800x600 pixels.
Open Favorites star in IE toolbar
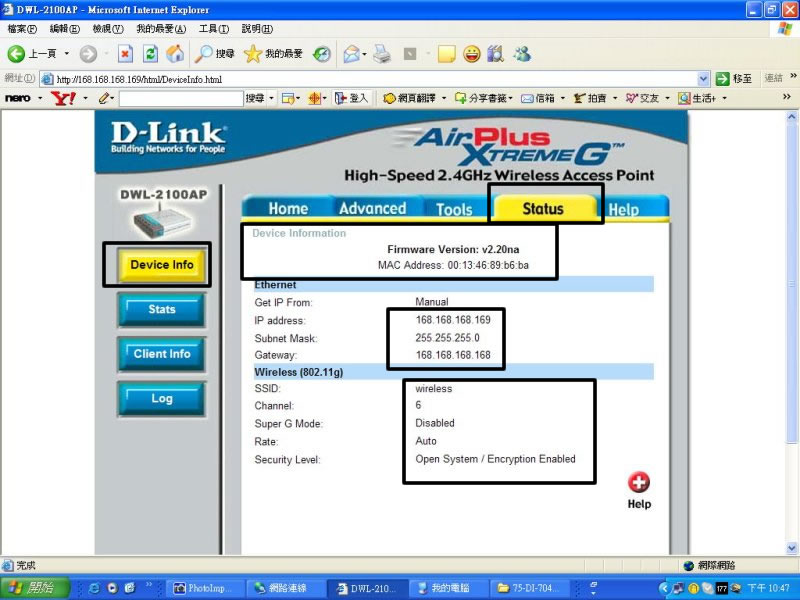click(x=273, y=54)
